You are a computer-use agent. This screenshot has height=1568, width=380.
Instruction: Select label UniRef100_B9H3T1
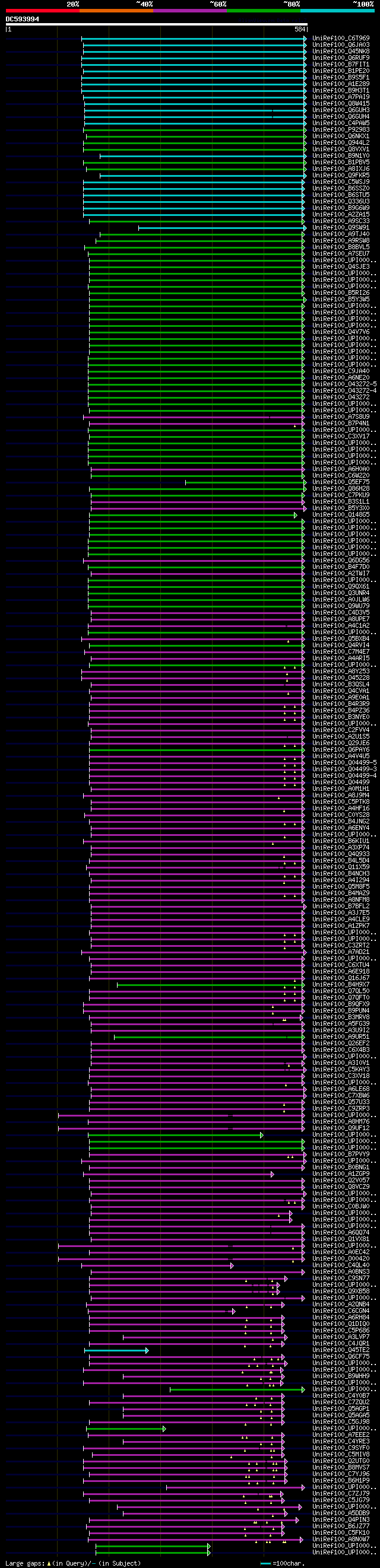[x=341, y=91]
